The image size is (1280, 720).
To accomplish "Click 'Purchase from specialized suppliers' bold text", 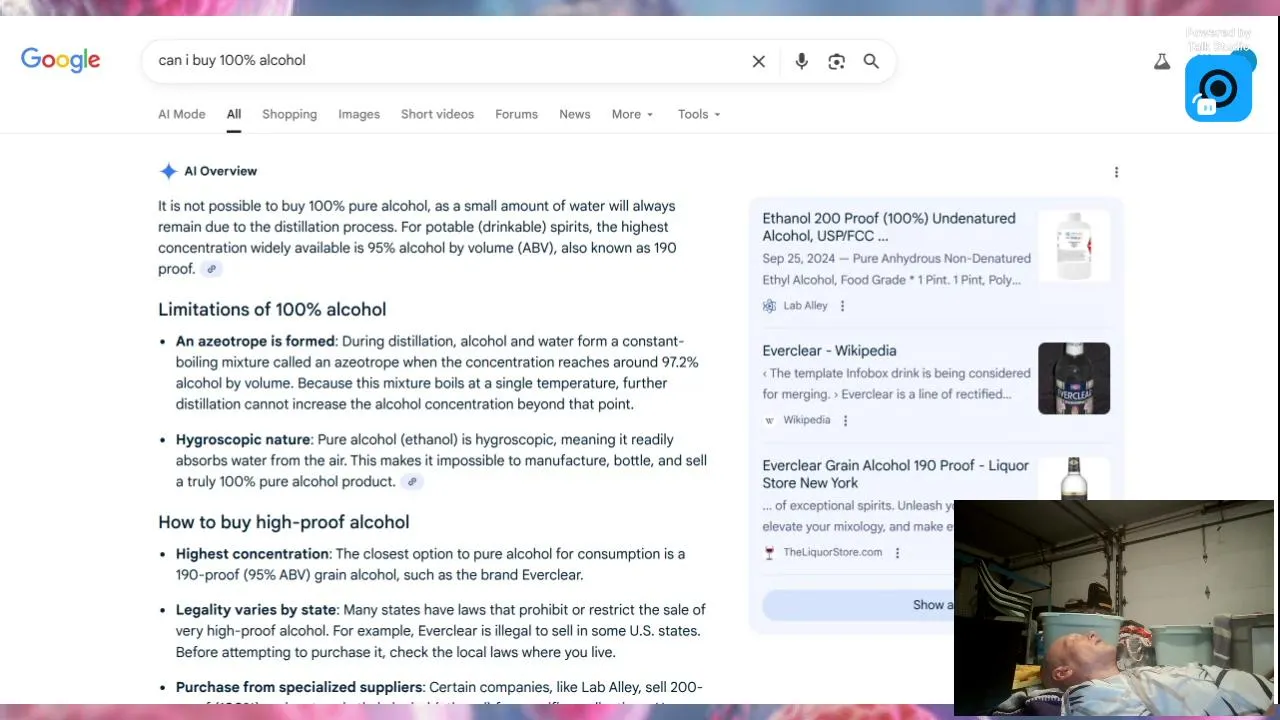I will [299, 687].
